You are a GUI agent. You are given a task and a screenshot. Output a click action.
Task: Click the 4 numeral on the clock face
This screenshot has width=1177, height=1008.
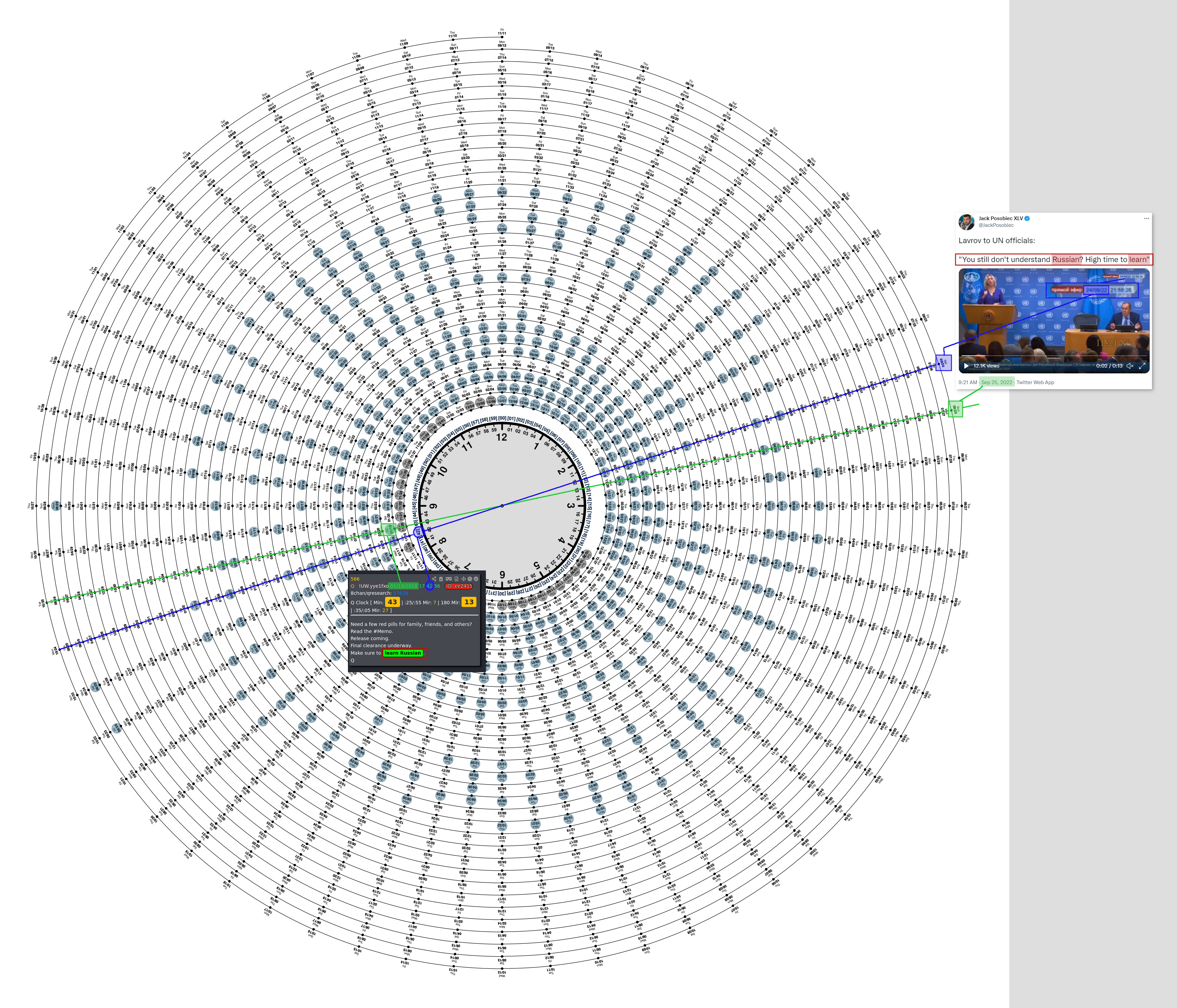[x=562, y=540]
